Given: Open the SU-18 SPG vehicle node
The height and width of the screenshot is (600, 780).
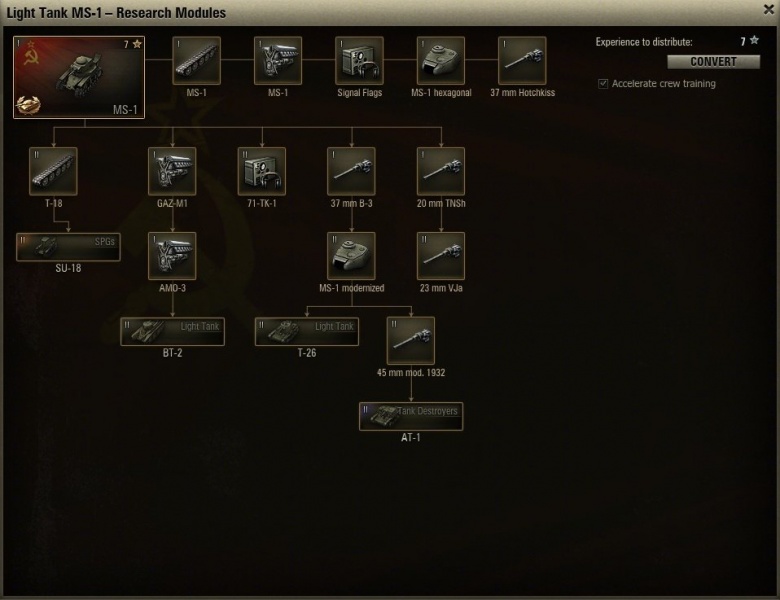Looking at the screenshot, I should click(x=68, y=247).
